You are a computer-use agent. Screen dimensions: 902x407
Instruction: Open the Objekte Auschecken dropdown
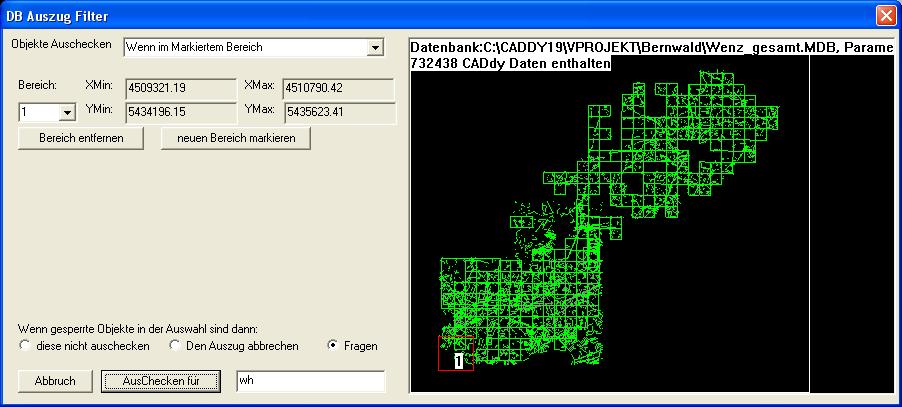coord(375,48)
